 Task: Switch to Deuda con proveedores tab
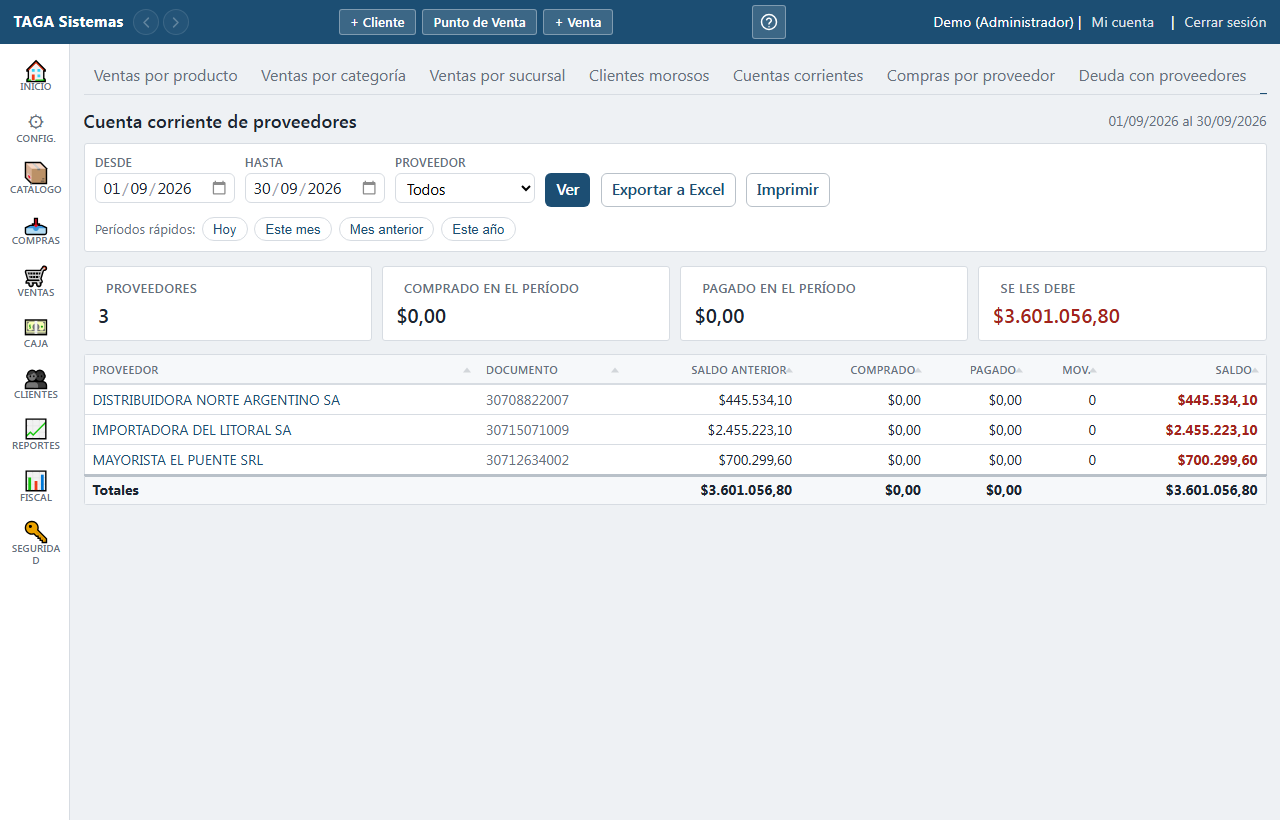[x=1162, y=76]
